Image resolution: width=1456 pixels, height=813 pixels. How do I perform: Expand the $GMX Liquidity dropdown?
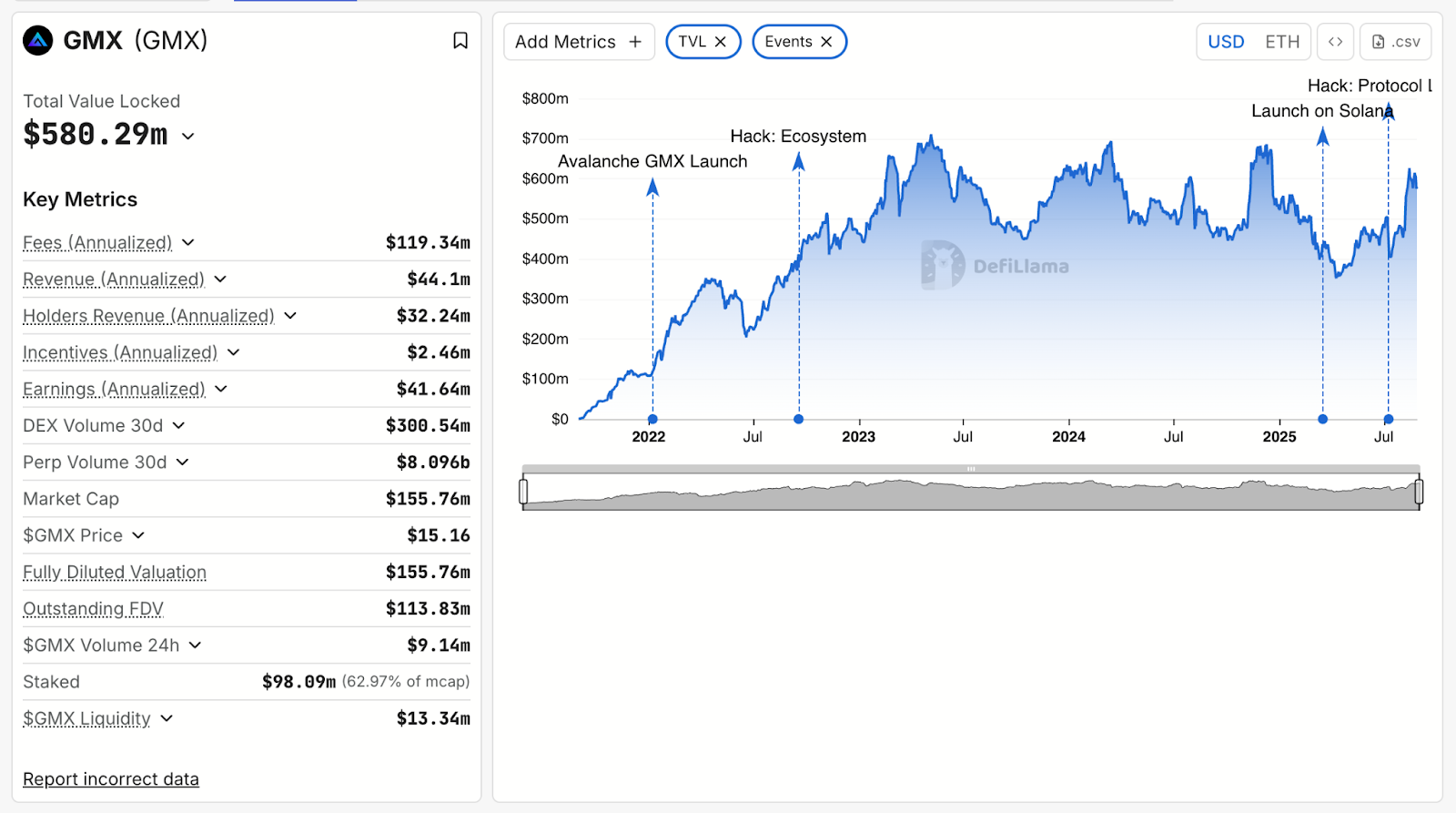167,718
